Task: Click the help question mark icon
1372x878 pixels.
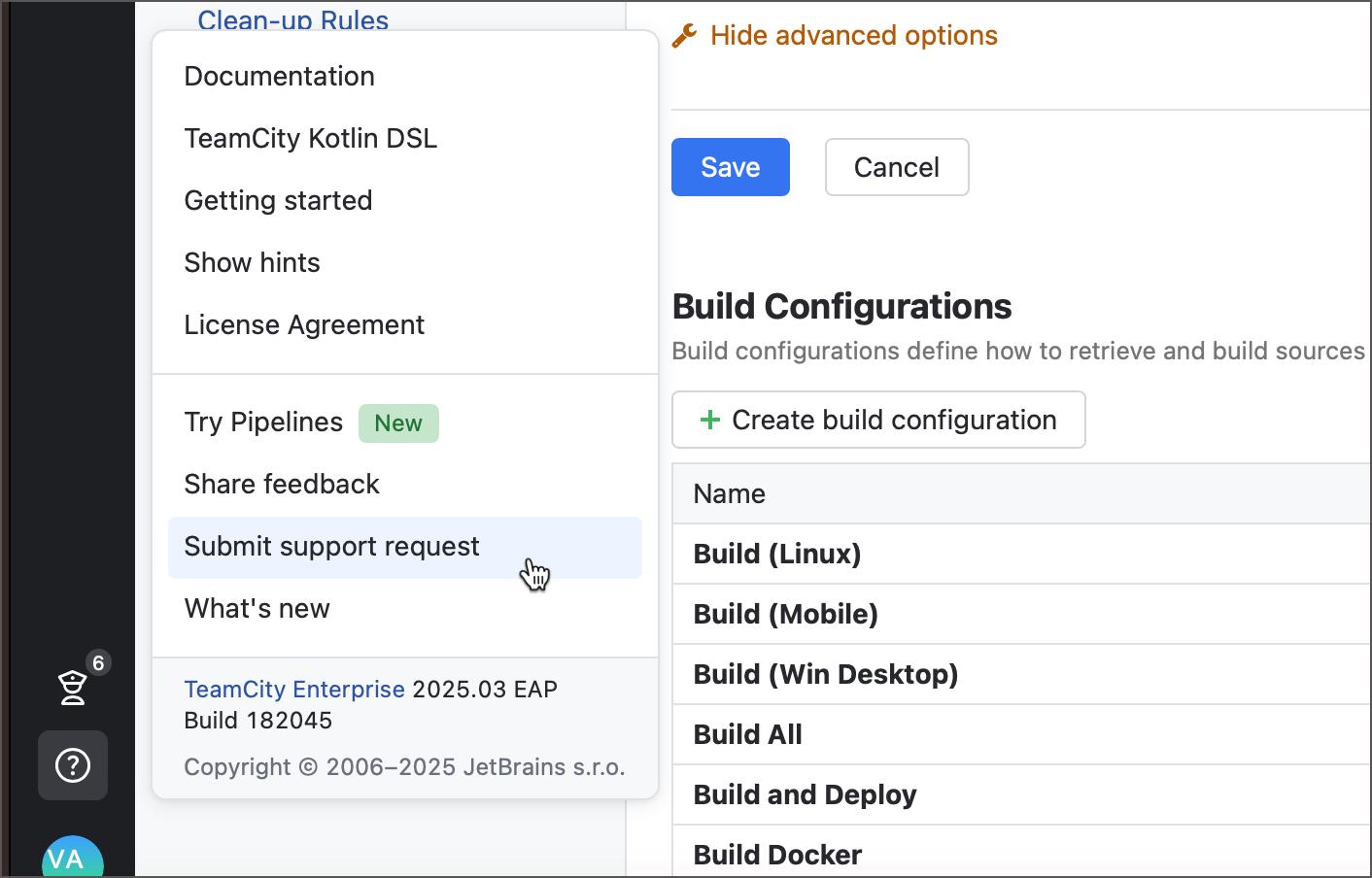Action: point(73,765)
